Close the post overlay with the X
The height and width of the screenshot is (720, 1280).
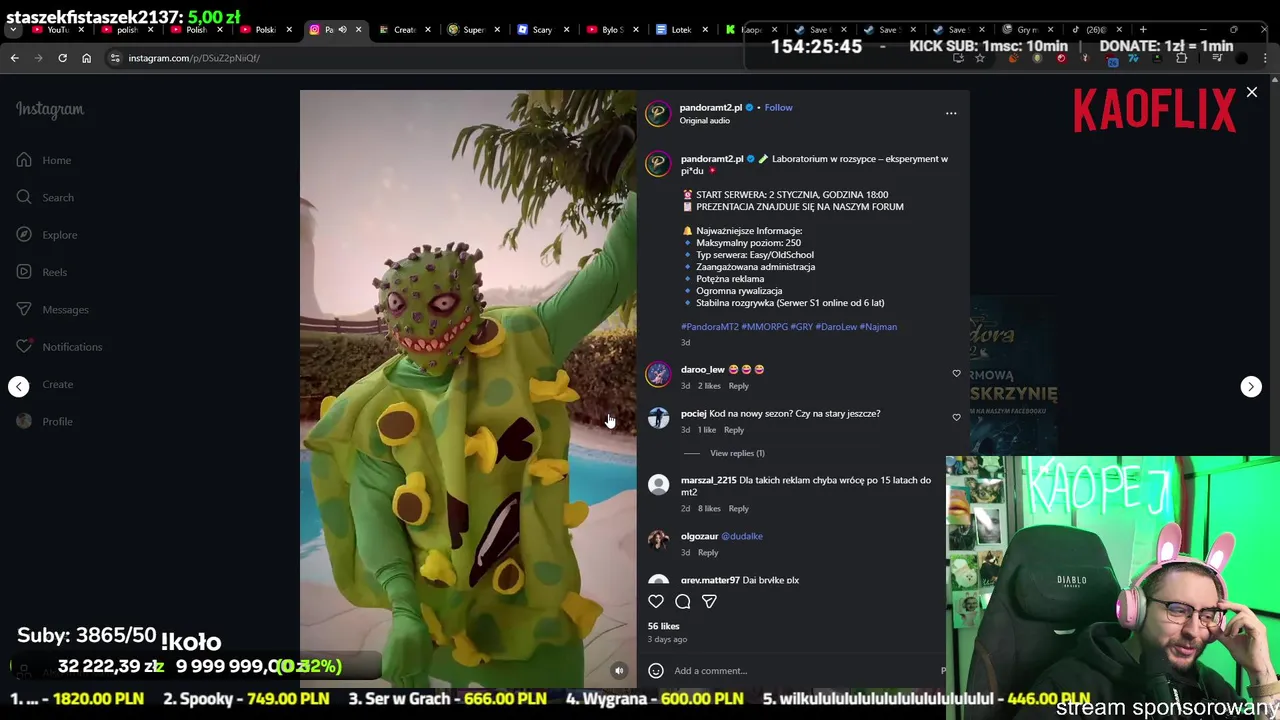(1251, 92)
